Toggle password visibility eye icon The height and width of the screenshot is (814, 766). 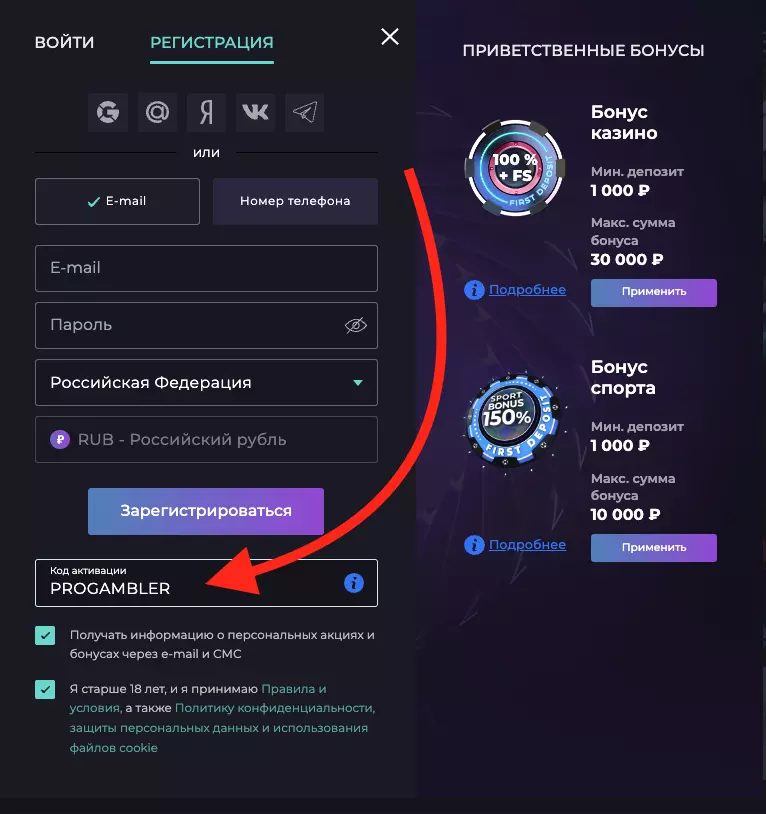pos(356,325)
